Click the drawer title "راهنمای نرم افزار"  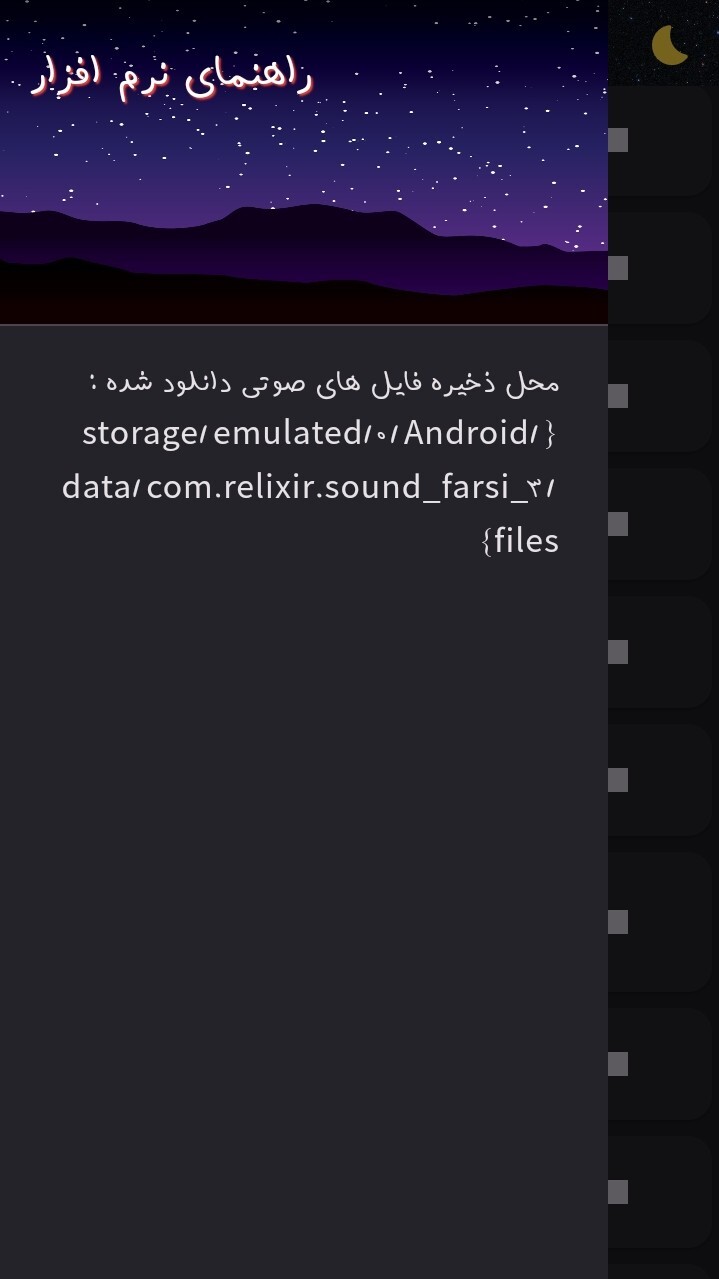click(173, 78)
